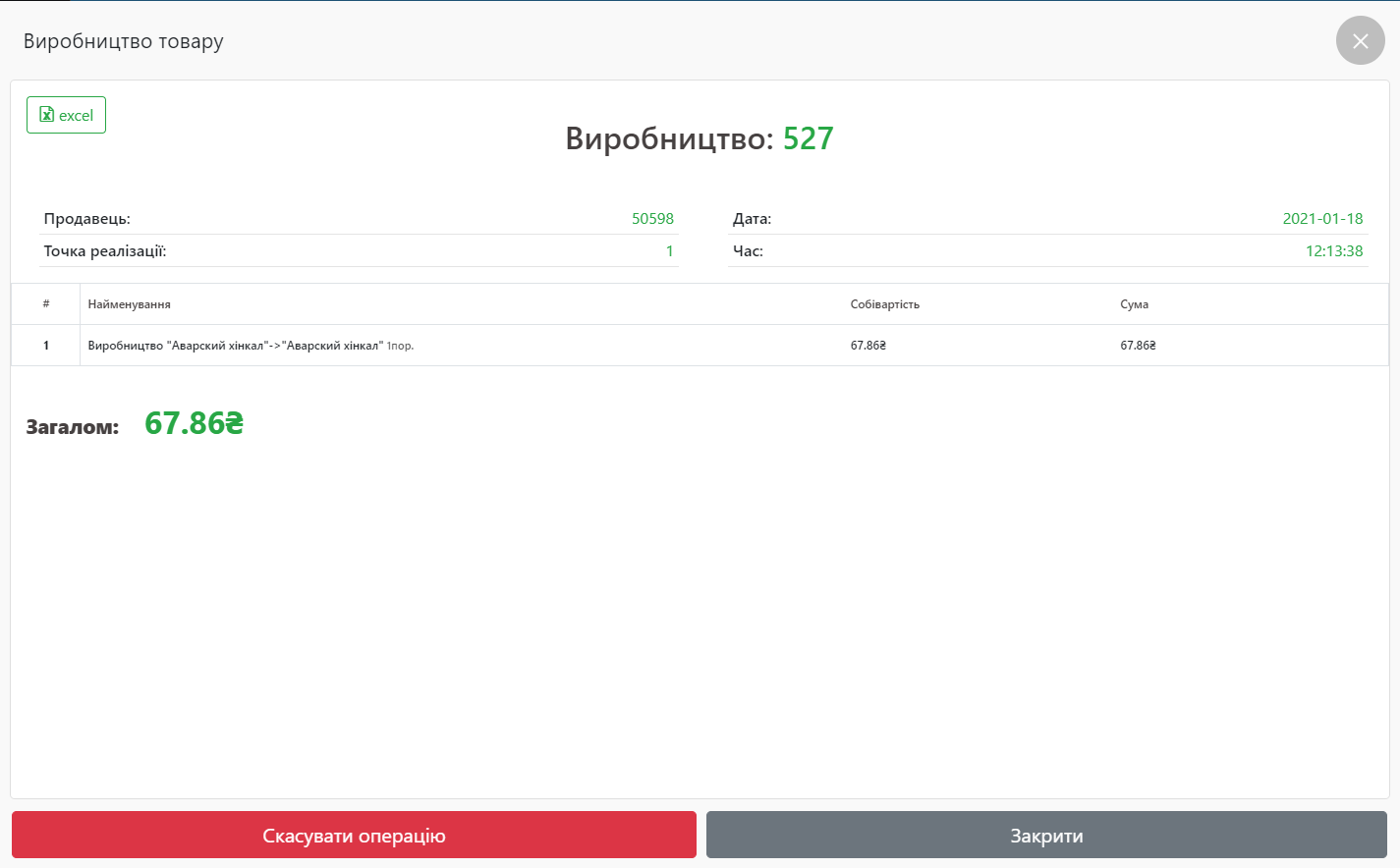The width and height of the screenshot is (1400, 868).
Task: Click the excel export icon button
Action: tap(66, 115)
